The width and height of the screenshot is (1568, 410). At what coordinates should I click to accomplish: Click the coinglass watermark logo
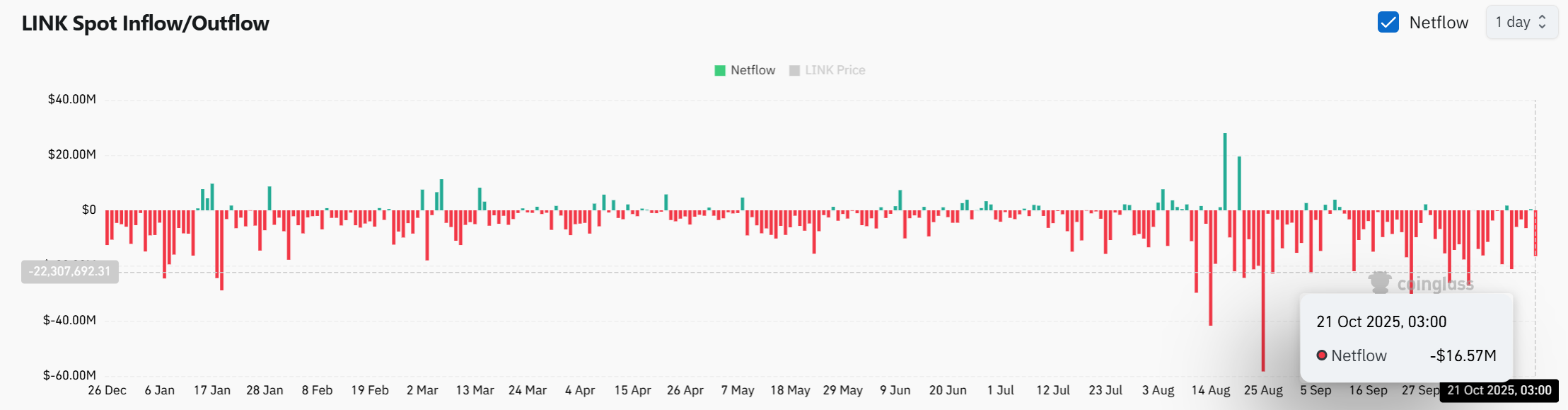pos(1380,283)
